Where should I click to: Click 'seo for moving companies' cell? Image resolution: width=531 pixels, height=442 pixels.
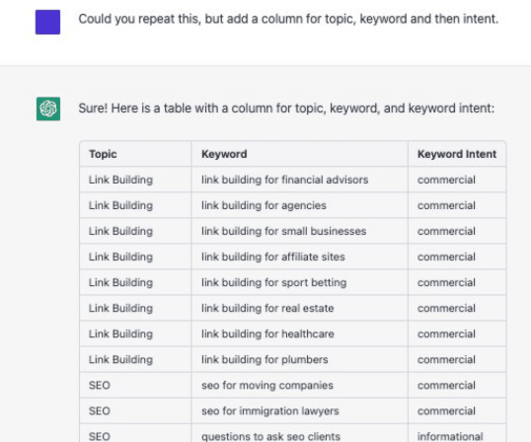[x=300, y=385]
